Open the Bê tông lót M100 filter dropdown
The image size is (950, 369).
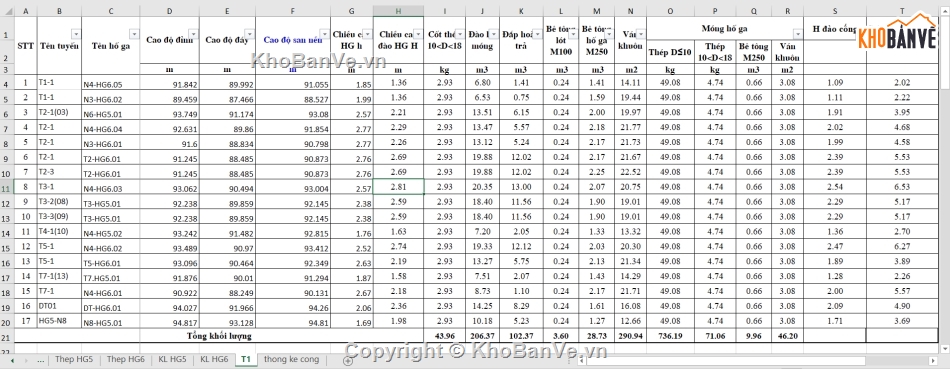pyautogui.click(x=573, y=34)
